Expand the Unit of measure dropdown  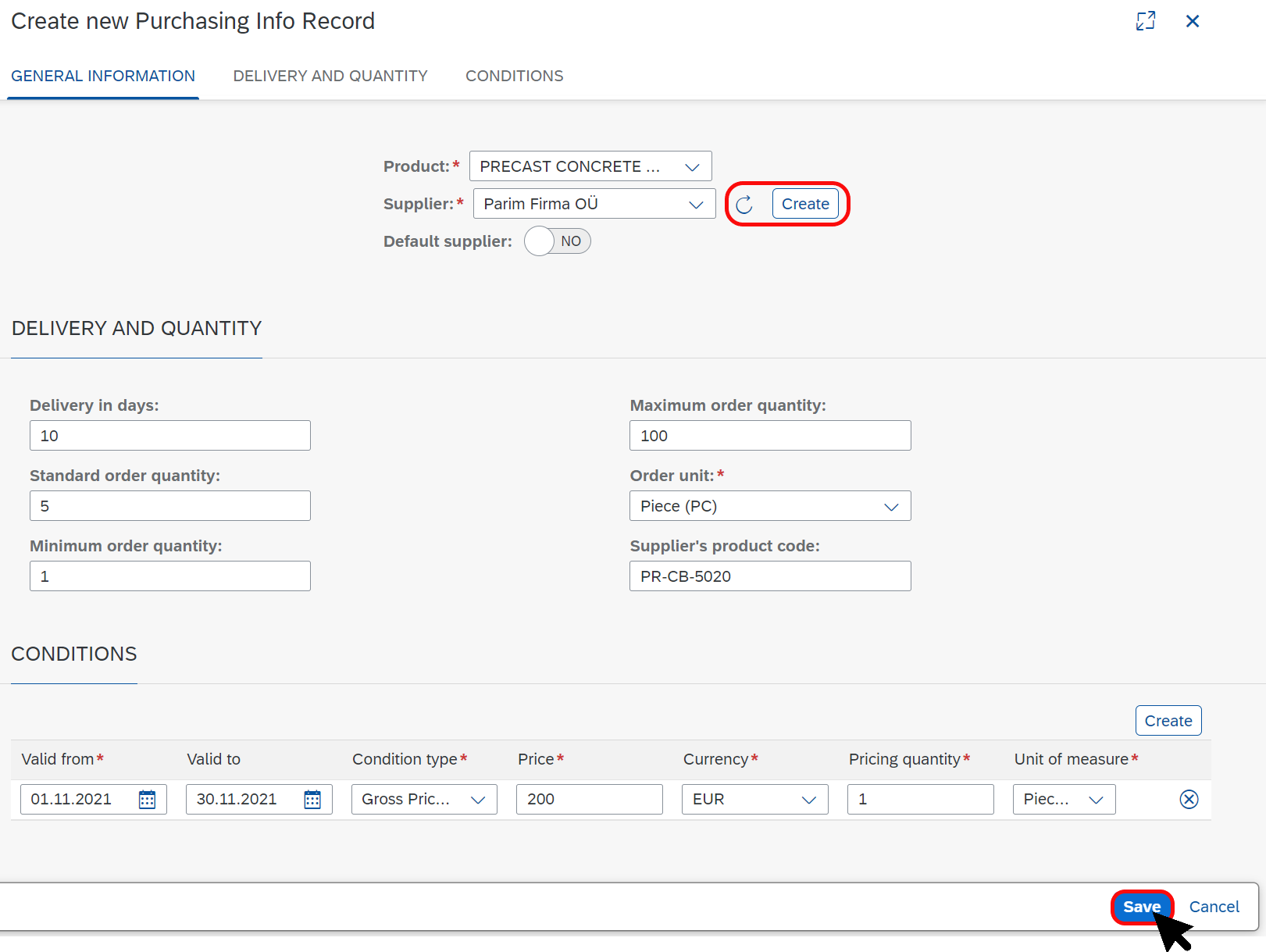[1096, 800]
